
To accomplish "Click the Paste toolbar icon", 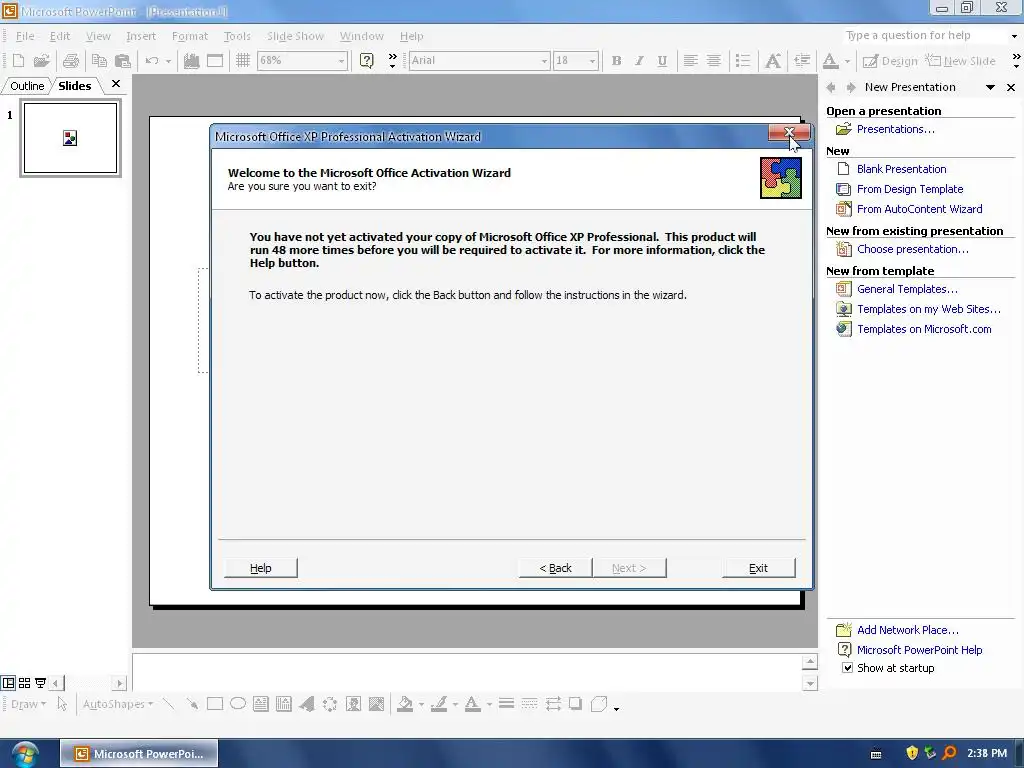I will (123, 61).
